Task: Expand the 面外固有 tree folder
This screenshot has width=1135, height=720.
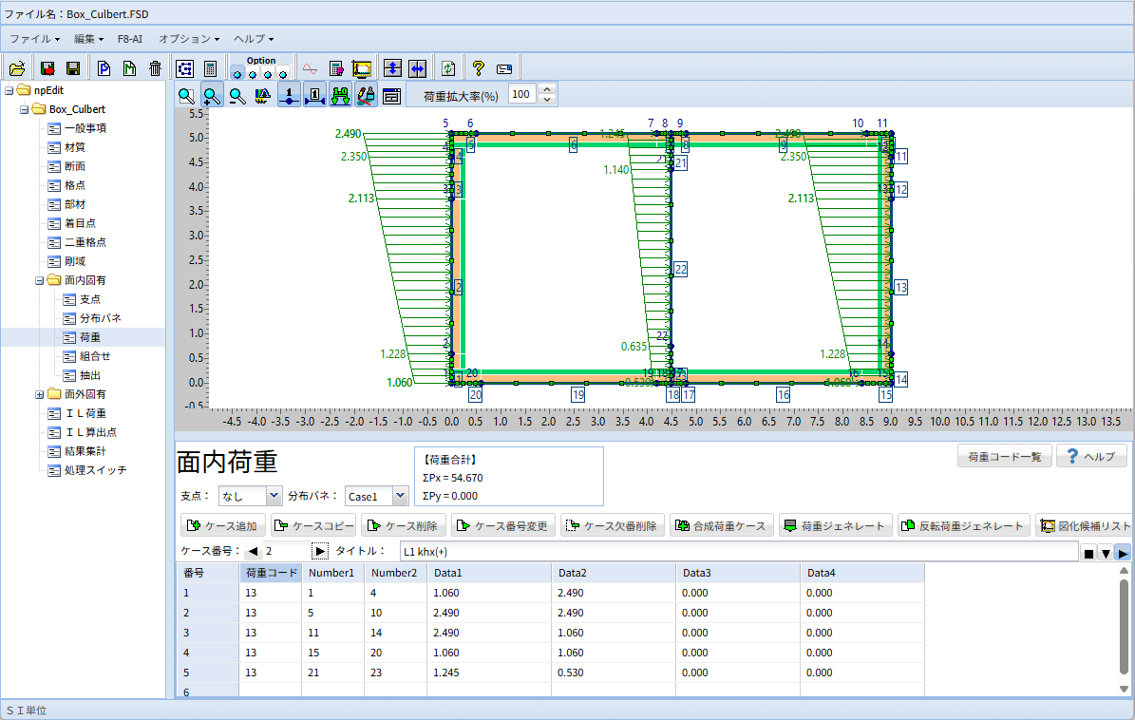Action: 40,394
